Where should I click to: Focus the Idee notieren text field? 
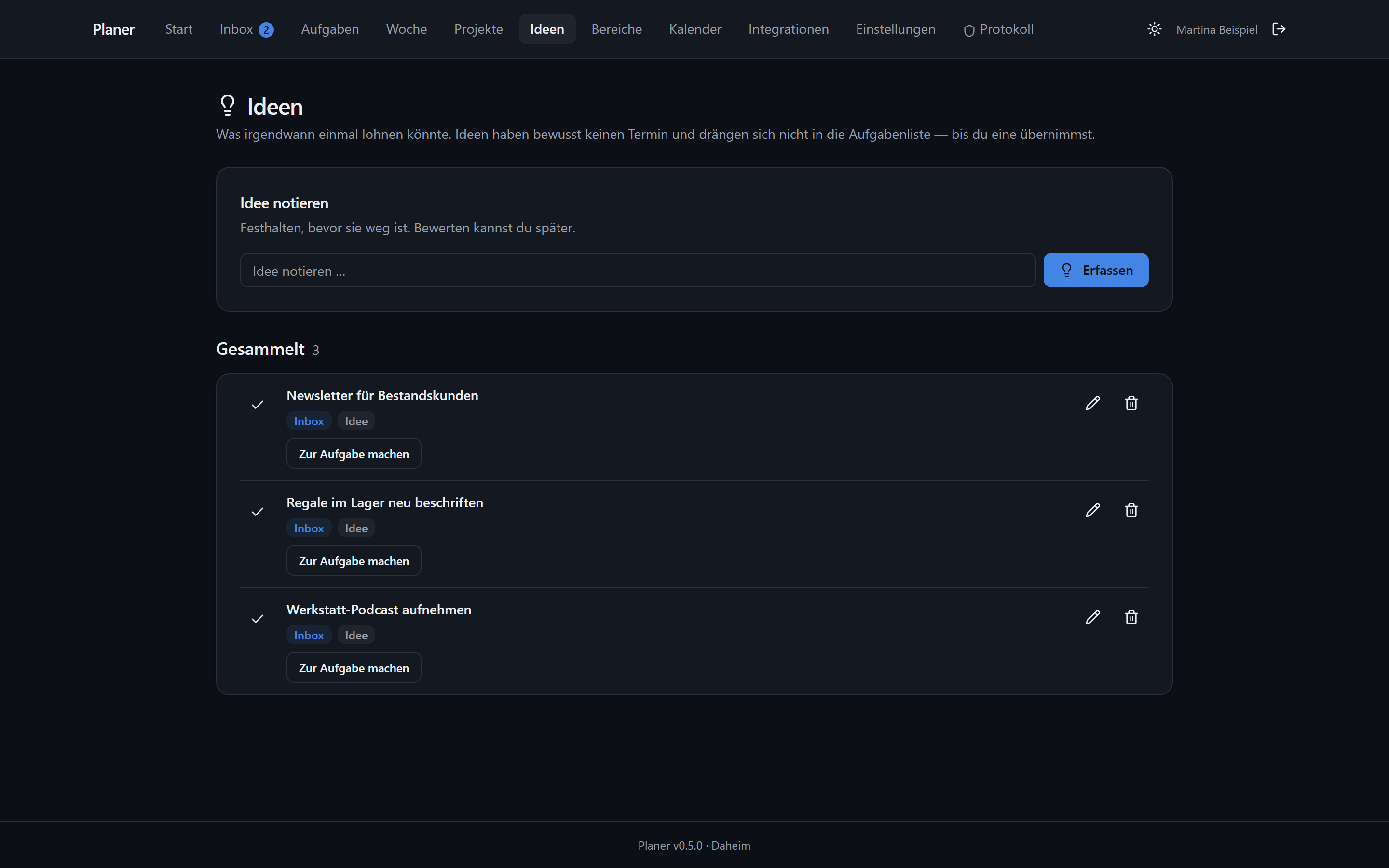638,271
